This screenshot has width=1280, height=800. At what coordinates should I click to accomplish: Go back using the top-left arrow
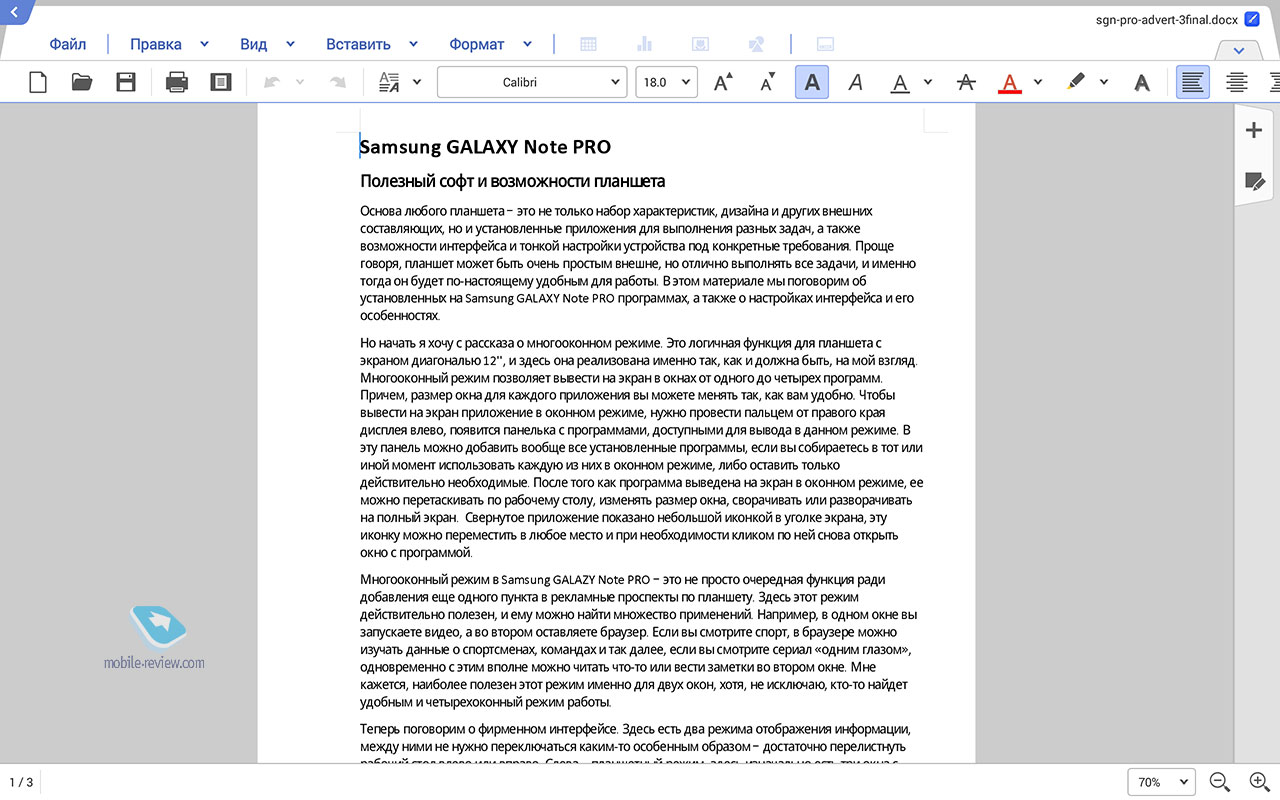pyautogui.click(x=14, y=12)
